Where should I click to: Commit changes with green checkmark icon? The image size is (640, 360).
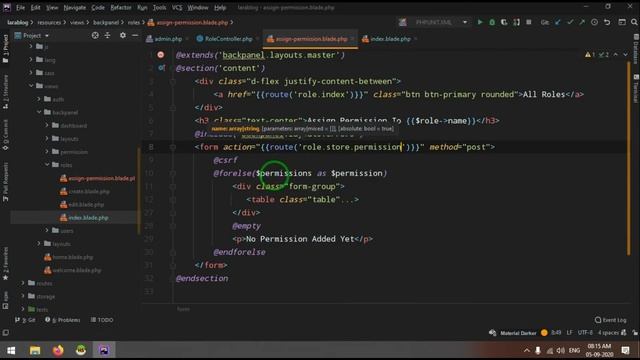tap(570, 22)
